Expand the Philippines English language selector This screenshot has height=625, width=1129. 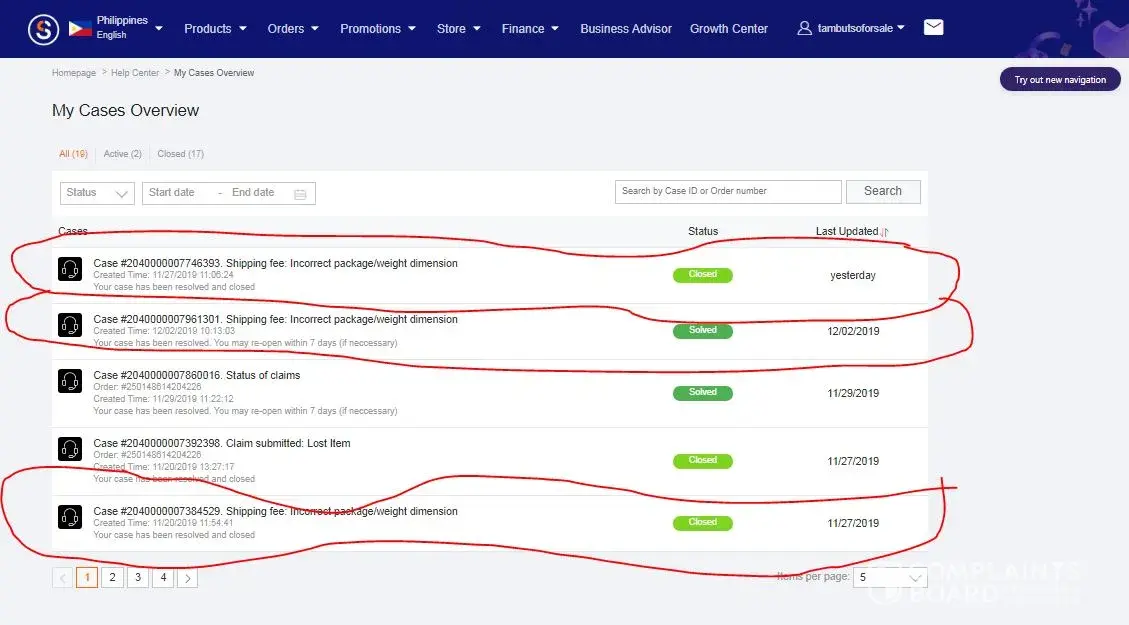click(x=116, y=28)
